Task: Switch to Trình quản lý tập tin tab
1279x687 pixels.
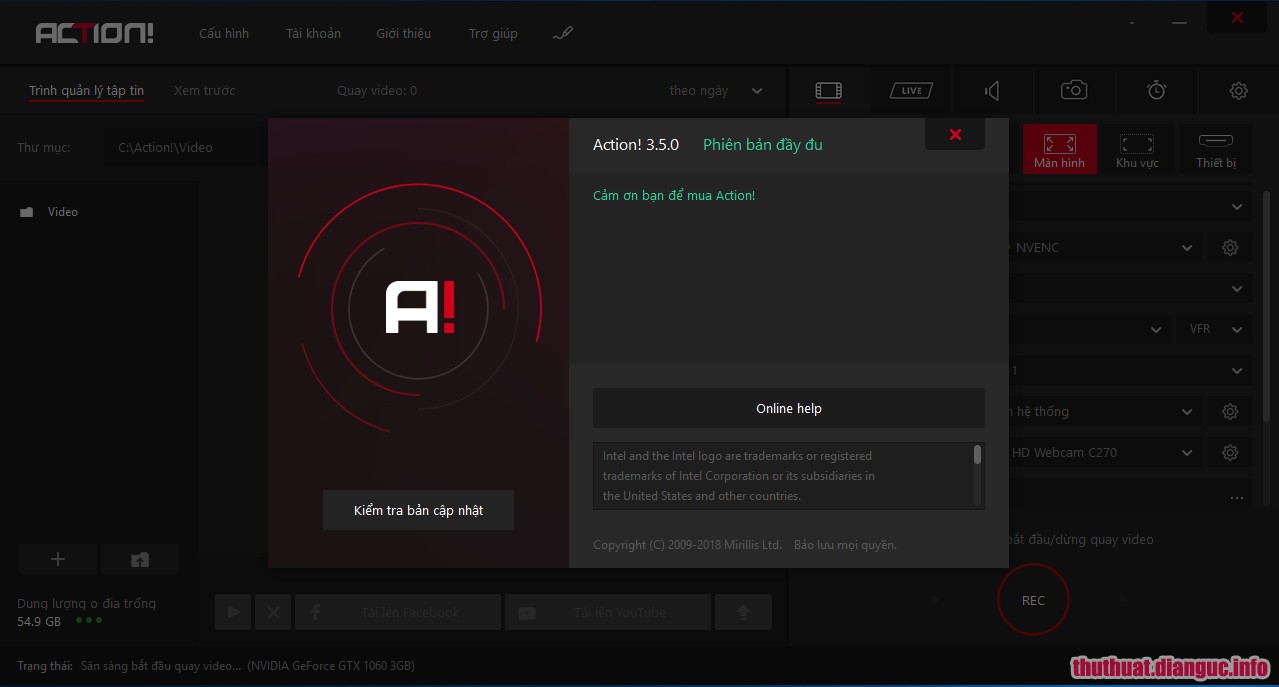Action: [86, 90]
